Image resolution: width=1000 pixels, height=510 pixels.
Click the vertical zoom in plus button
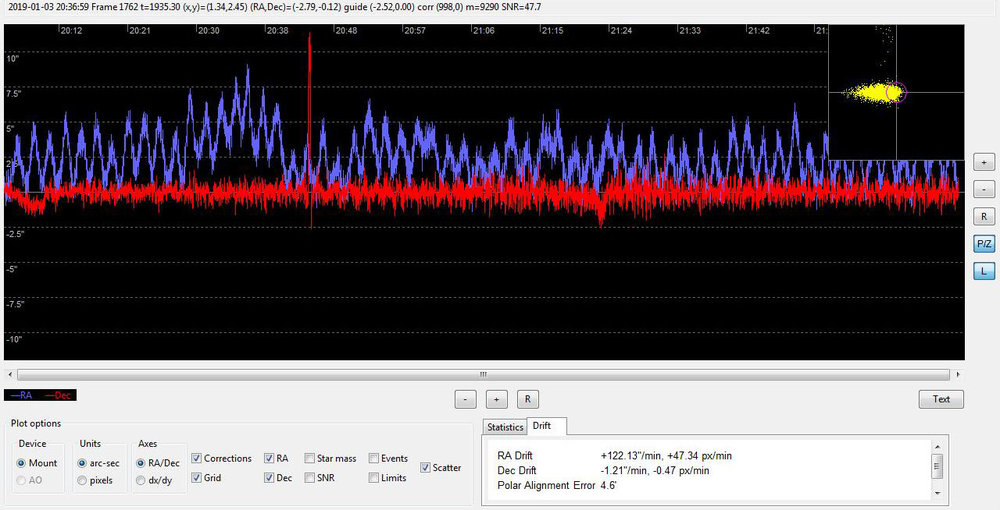click(x=983, y=163)
